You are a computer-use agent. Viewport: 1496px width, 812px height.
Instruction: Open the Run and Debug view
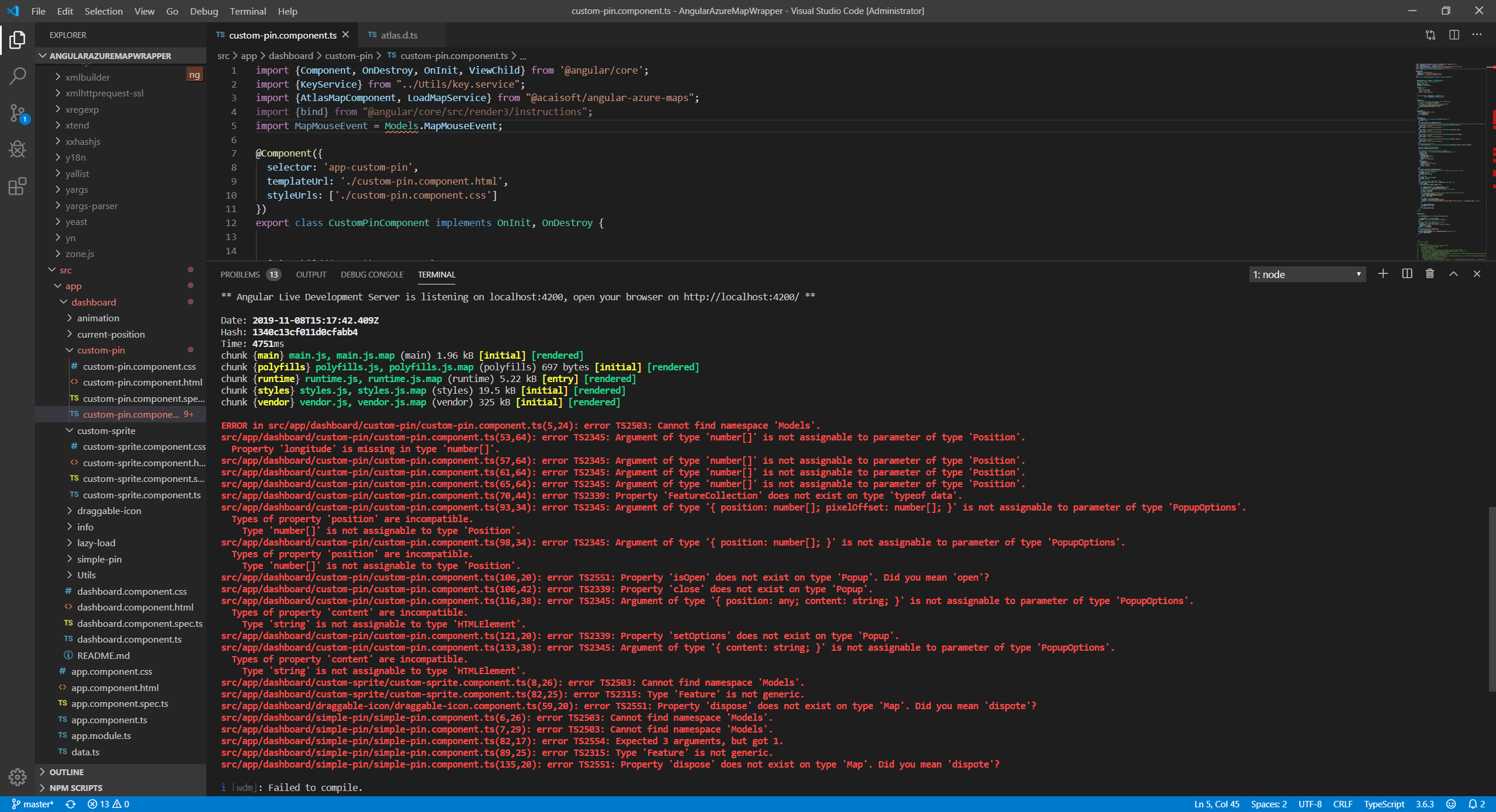(x=18, y=149)
